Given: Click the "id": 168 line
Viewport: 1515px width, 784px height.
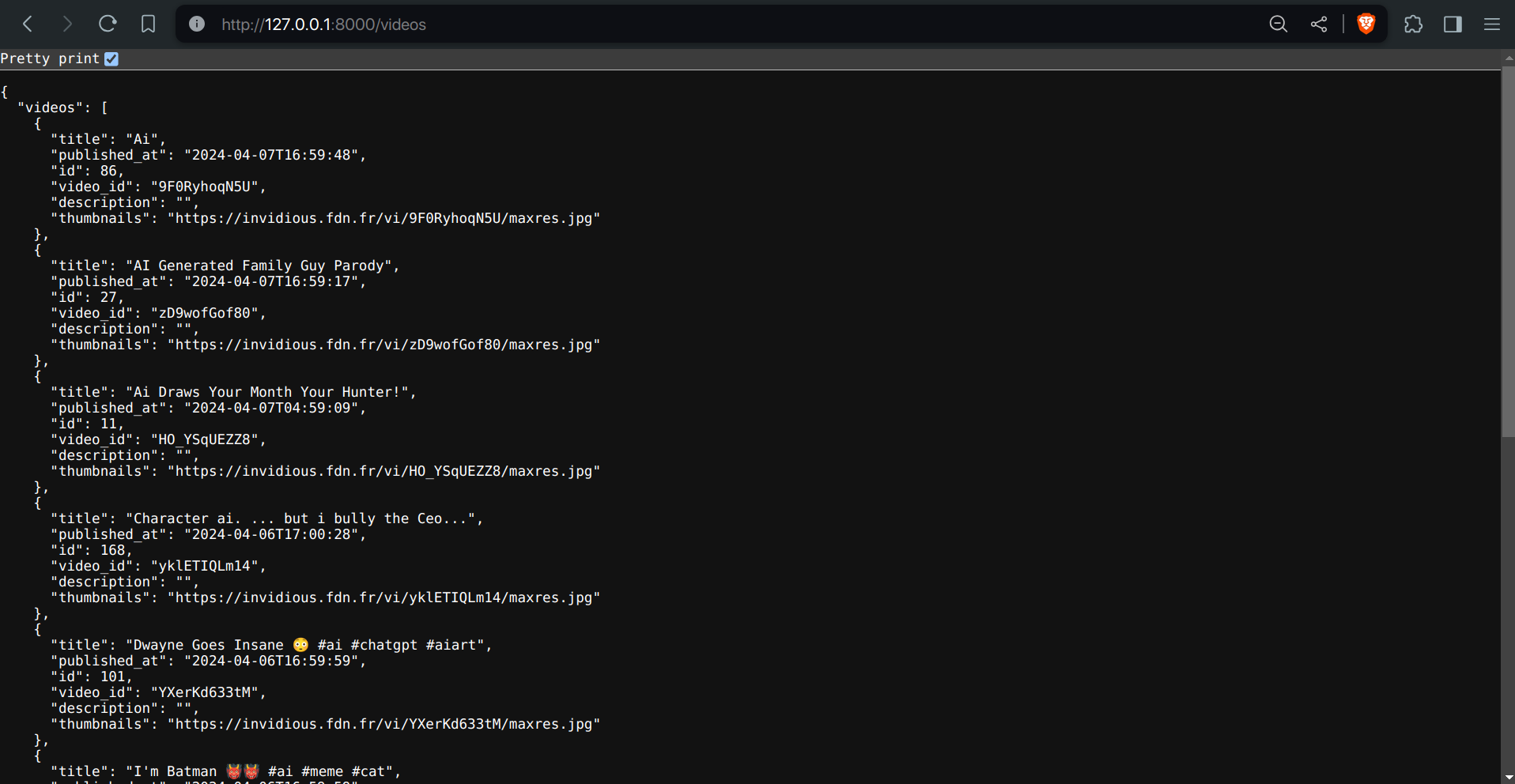Looking at the screenshot, I should (x=92, y=550).
